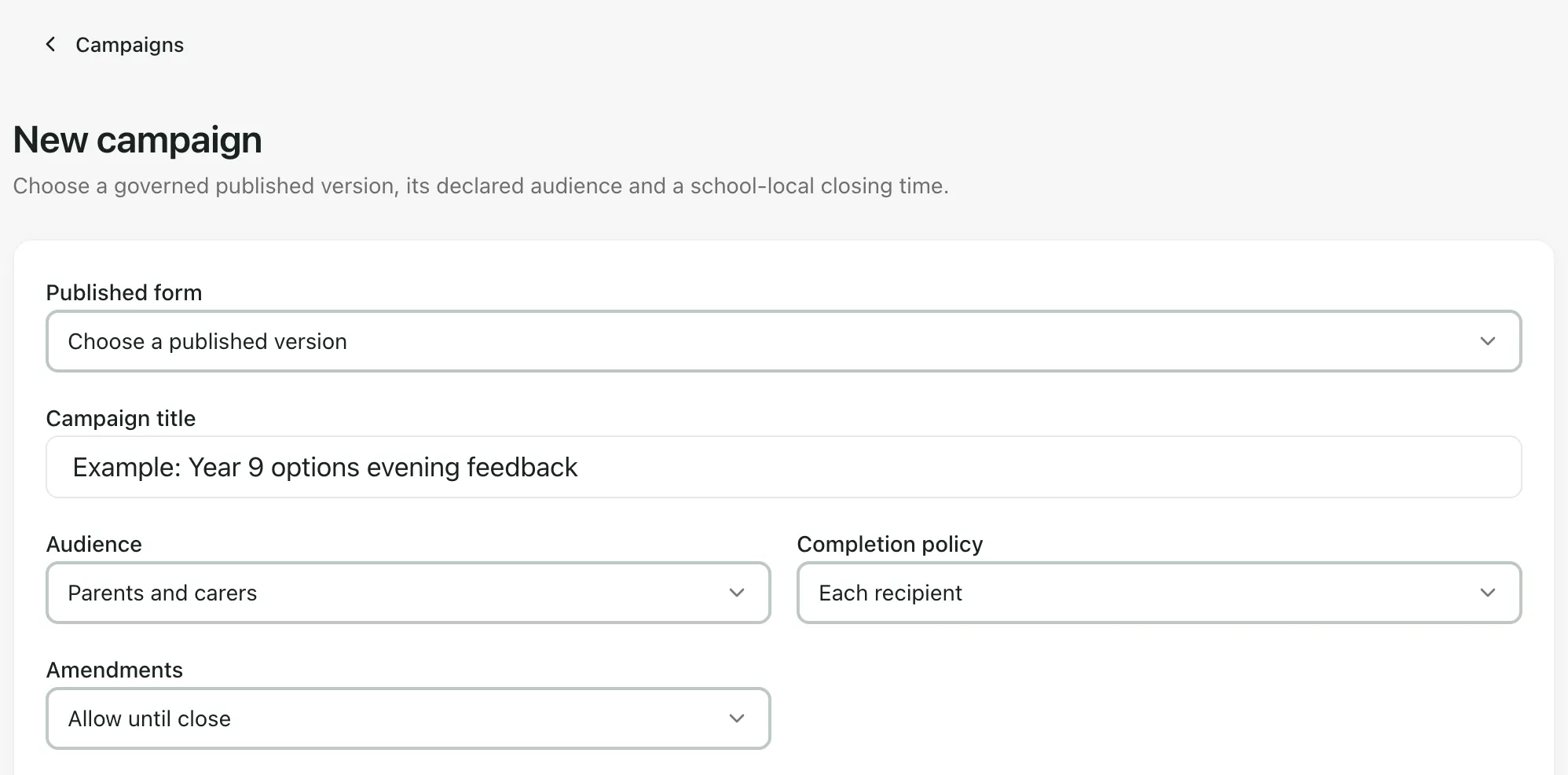Click the description text about governed published version

481,186
